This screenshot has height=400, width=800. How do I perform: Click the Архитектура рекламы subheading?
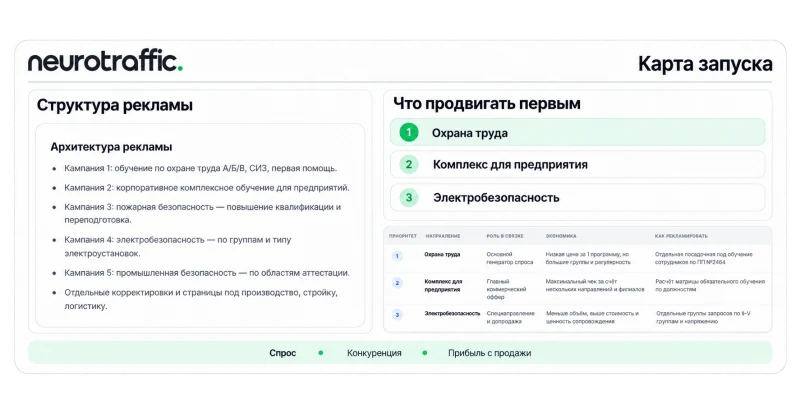click(111, 147)
